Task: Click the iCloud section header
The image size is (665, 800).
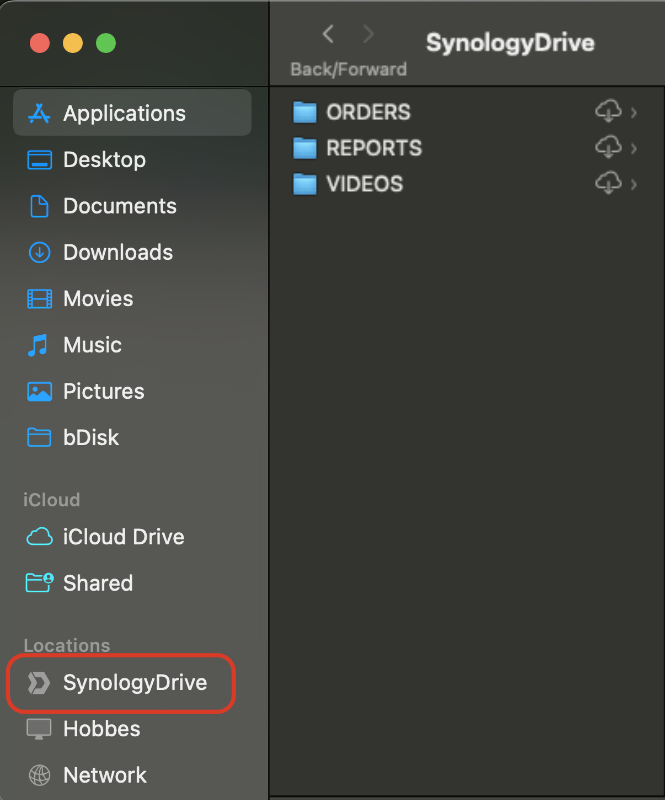Action: [52, 499]
